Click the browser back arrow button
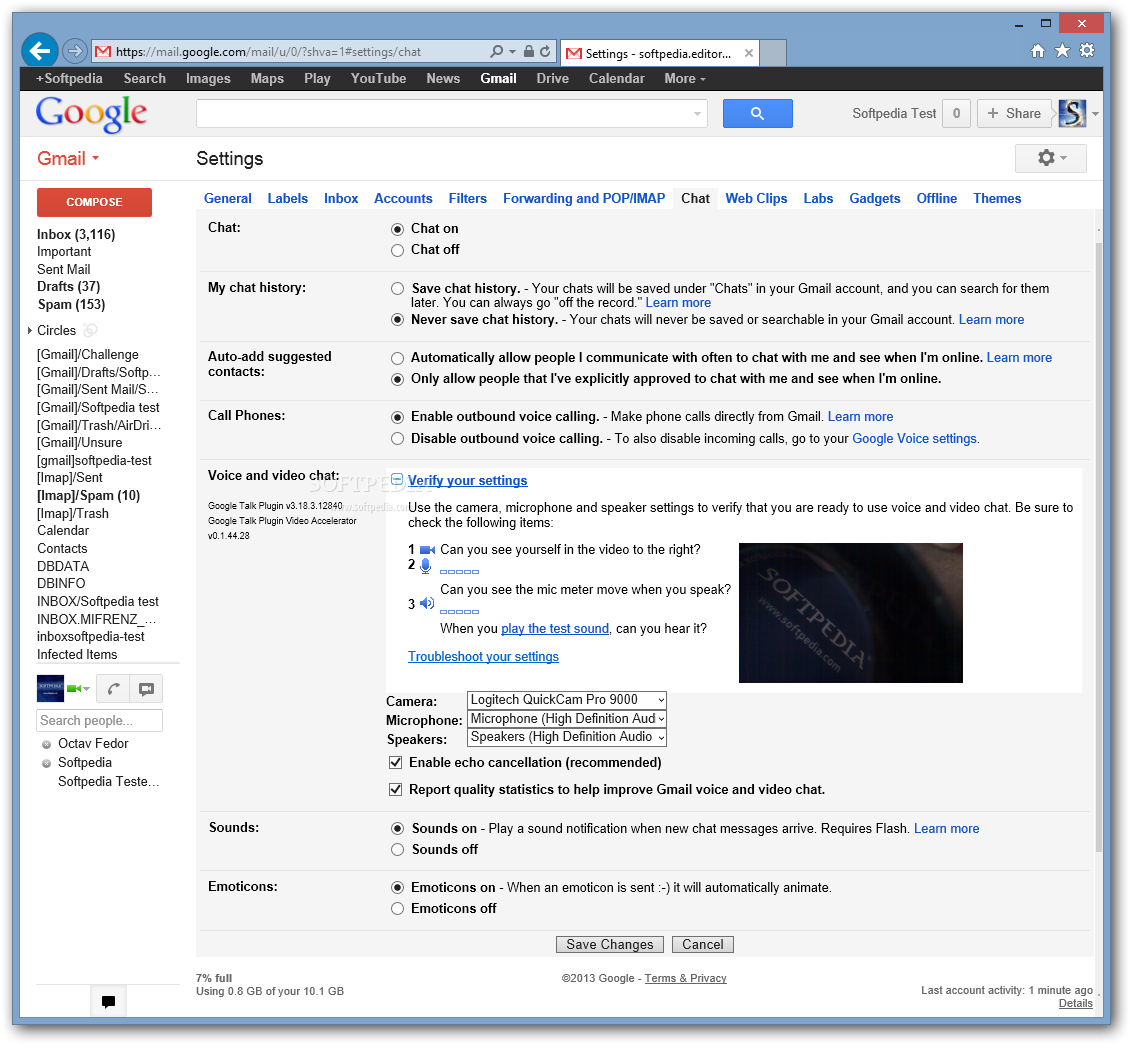This screenshot has height=1045, width=1131. [40, 51]
